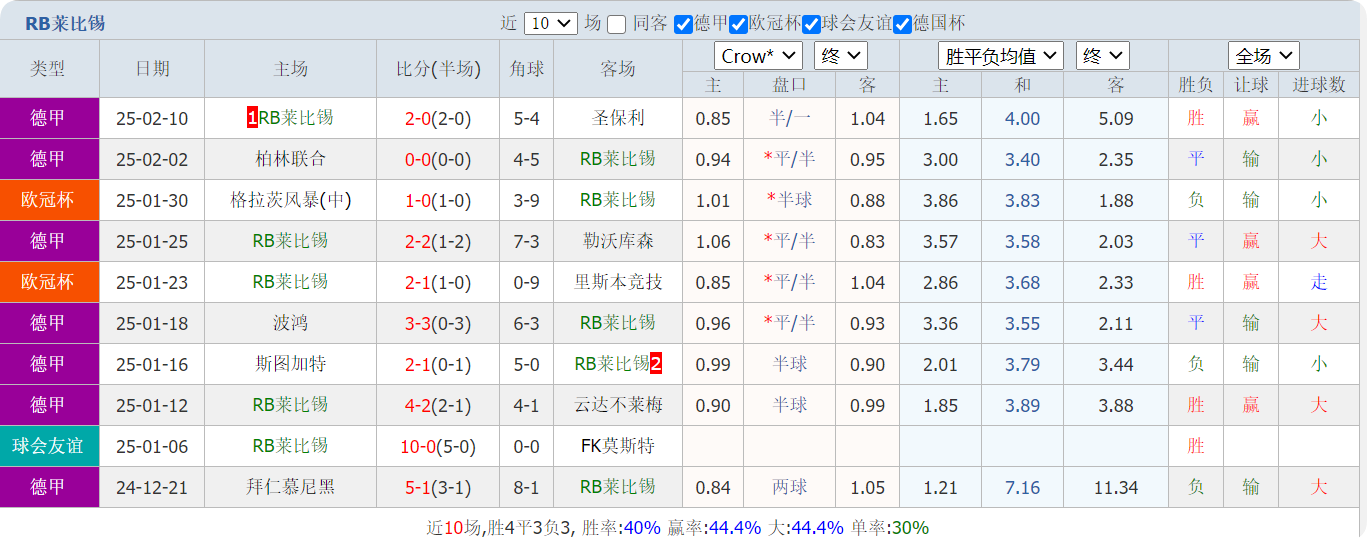Click the 比分(半场) column header
The width and height of the screenshot is (1367, 540).
pyautogui.click(x=438, y=69)
